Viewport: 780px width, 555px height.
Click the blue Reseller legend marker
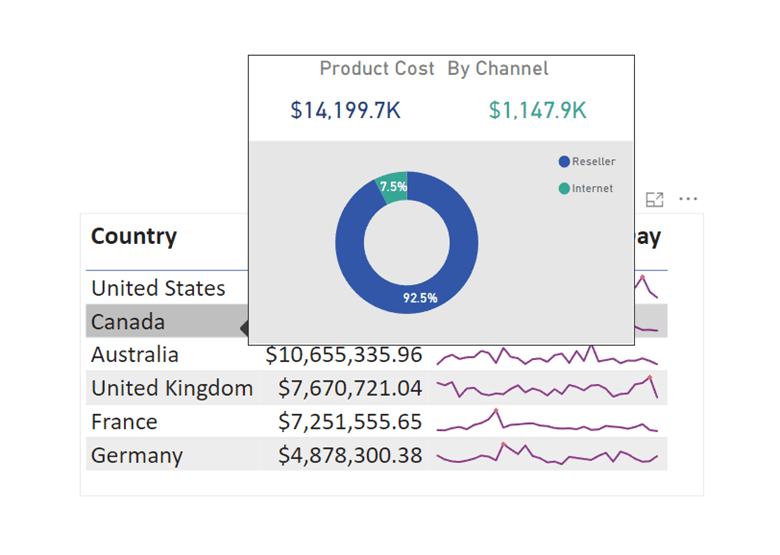coord(564,162)
